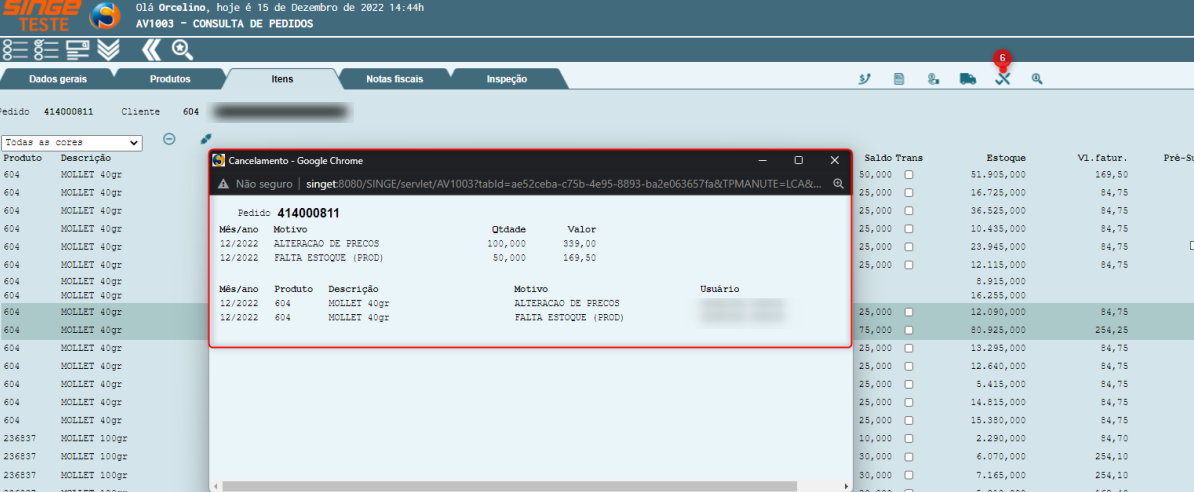The width and height of the screenshot is (1194, 492).
Task: Click the double left chevron back icon
Action: 151,49
